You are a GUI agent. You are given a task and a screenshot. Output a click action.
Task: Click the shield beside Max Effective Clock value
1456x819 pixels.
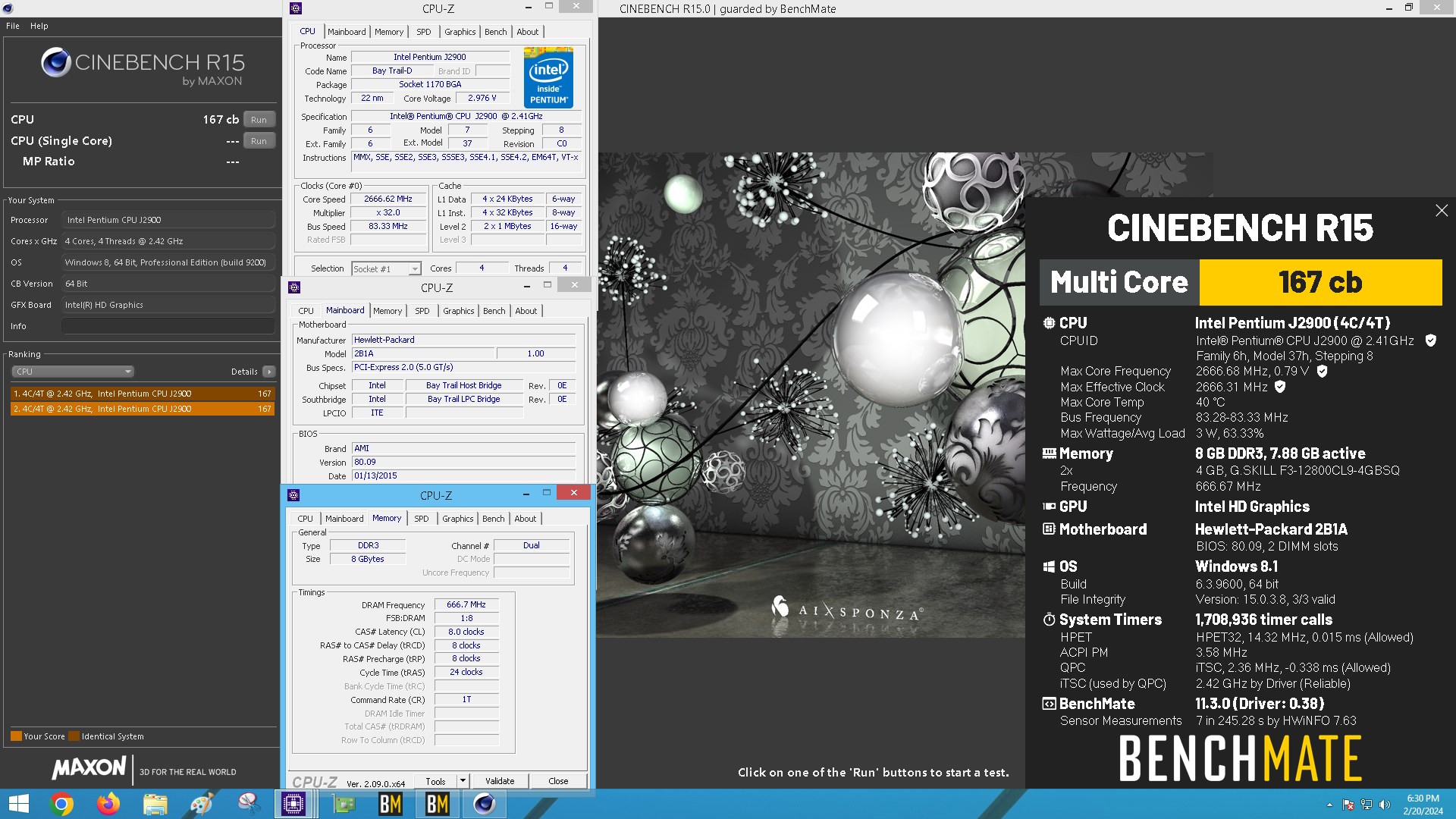point(1280,387)
